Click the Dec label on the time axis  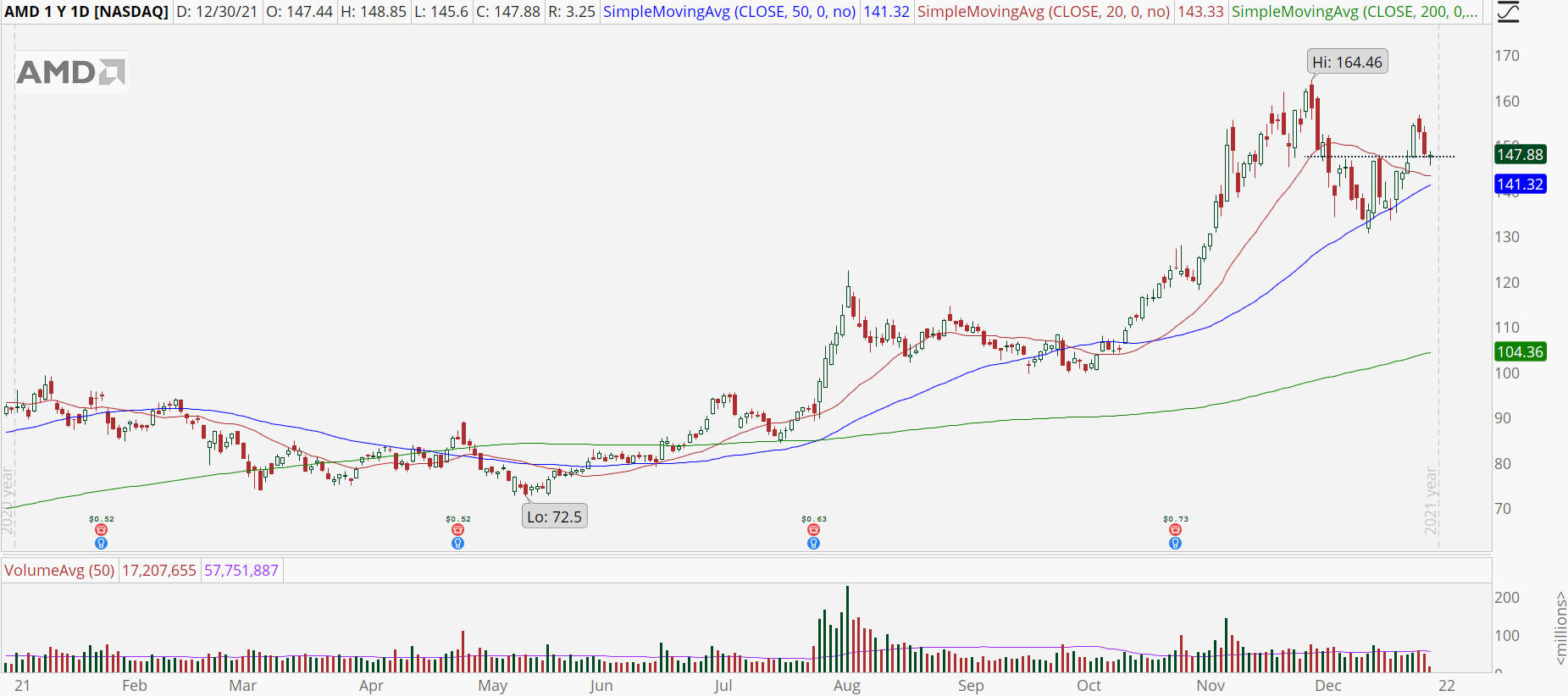(x=1328, y=686)
